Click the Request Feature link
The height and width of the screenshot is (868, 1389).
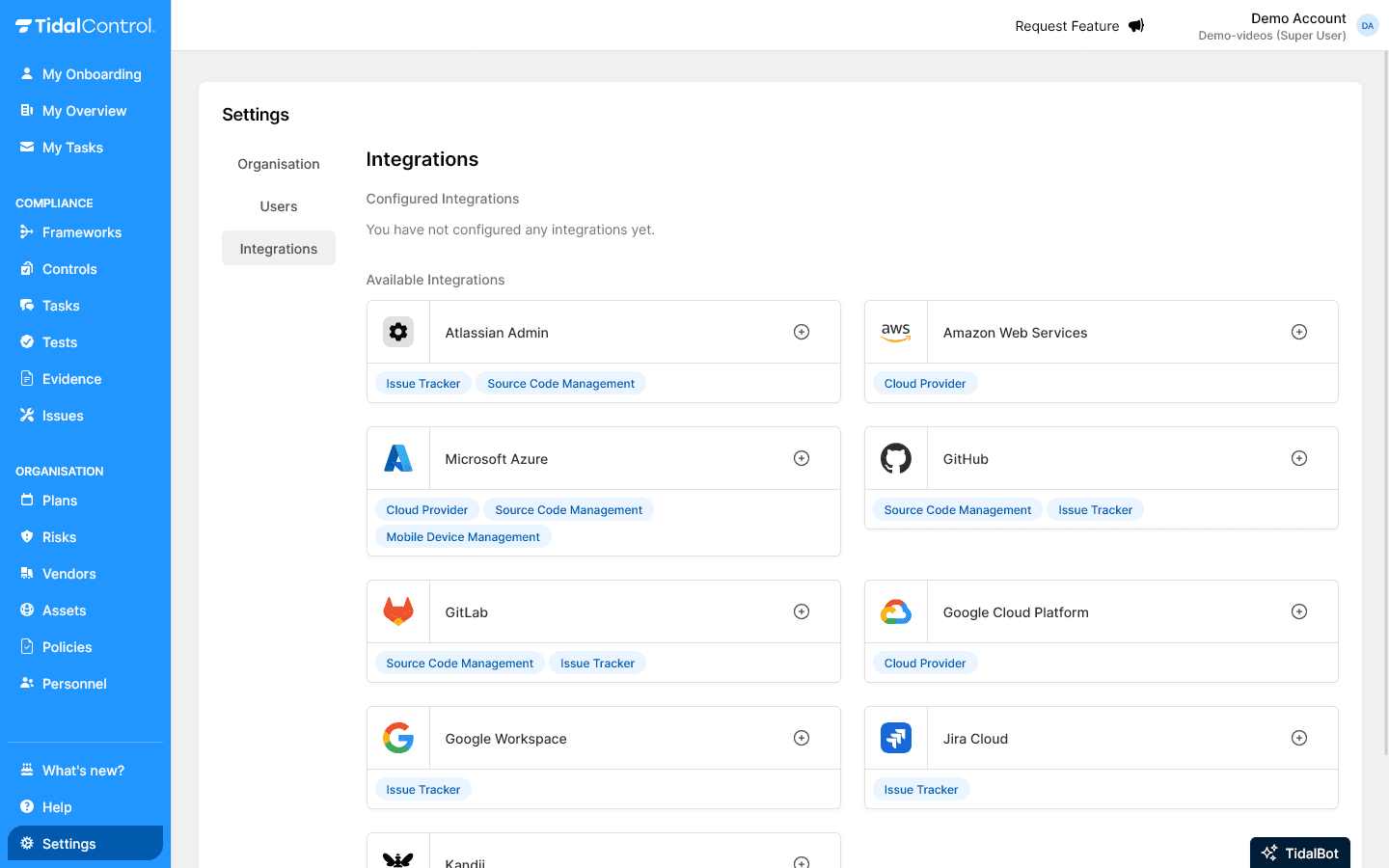click(x=1066, y=26)
